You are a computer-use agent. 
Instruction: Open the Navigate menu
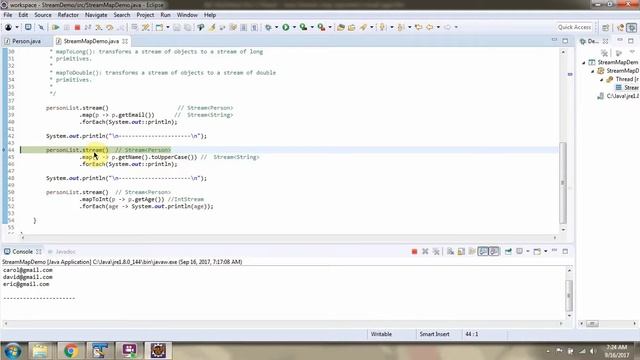tap(96, 15)
